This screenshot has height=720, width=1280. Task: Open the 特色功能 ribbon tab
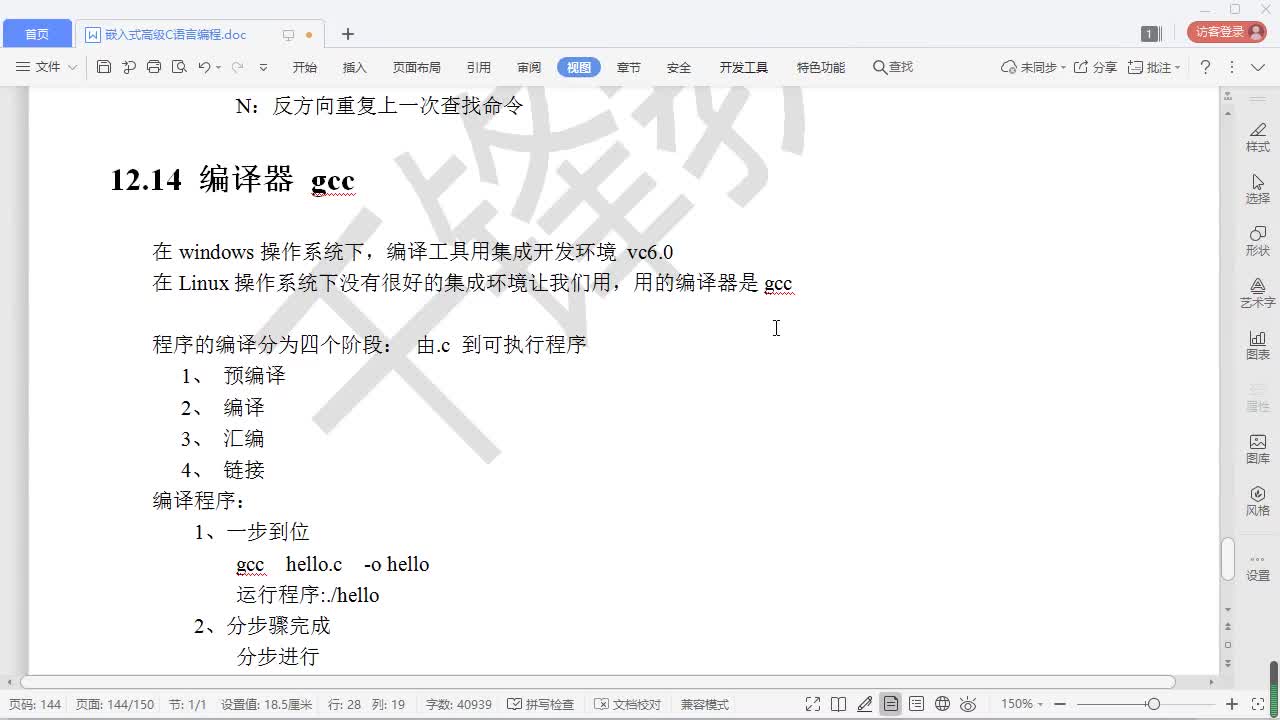(821, 67)
